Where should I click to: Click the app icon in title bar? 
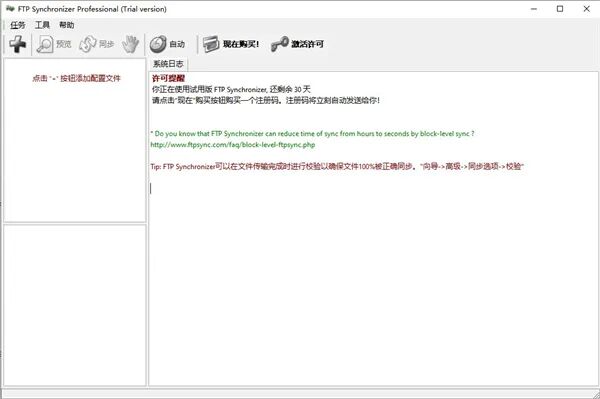click(x=10, y=9)
